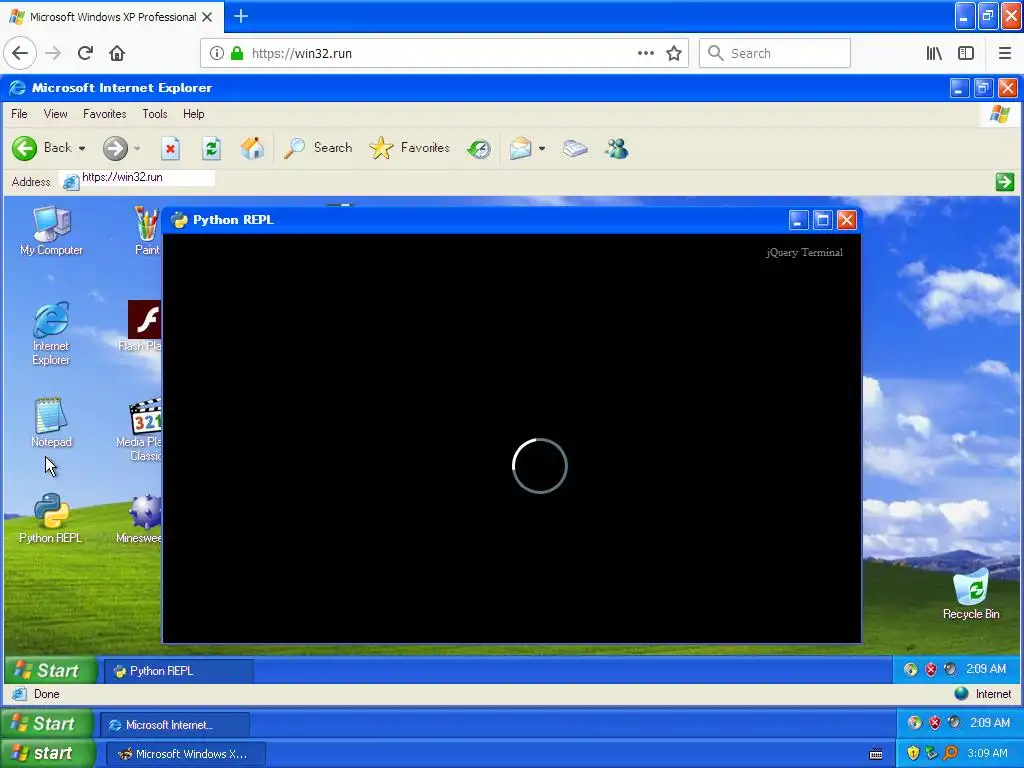Close the Python REPL window

point(846,220)
